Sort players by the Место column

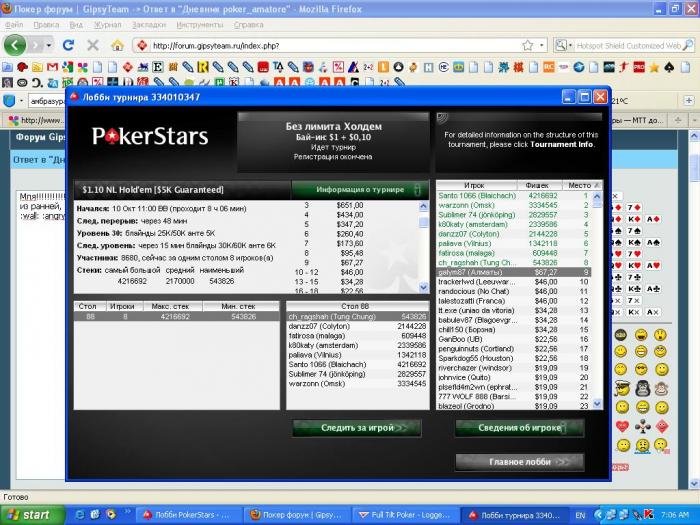[582, 185]
